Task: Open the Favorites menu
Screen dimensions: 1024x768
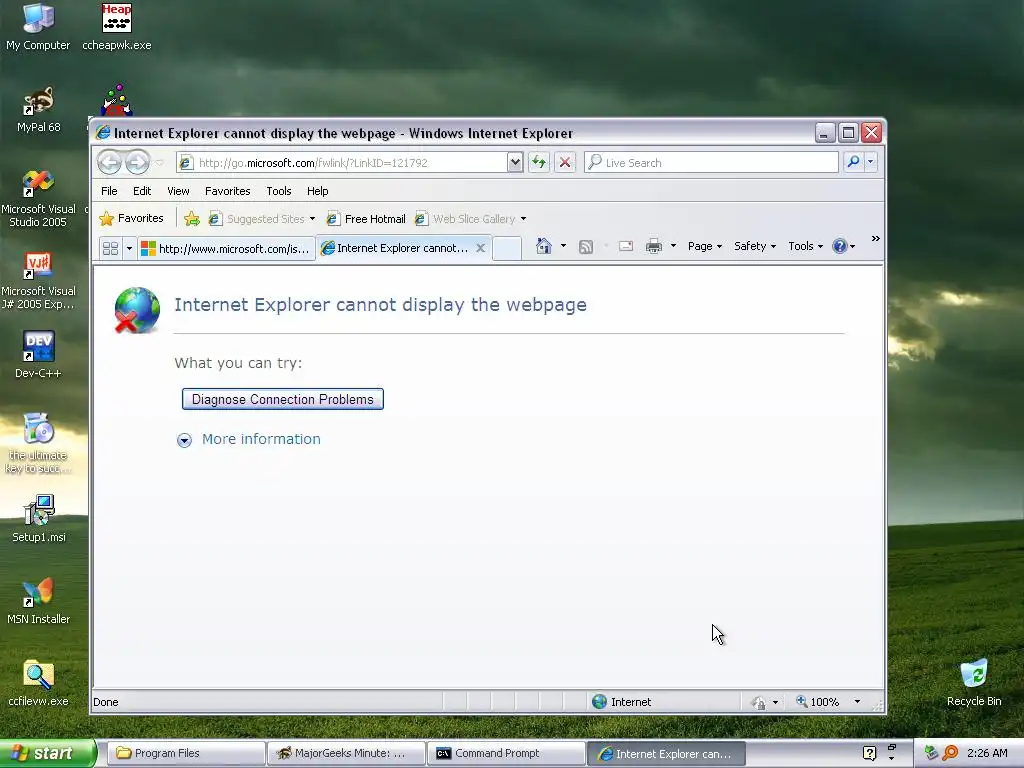Action: [x=227, y=191]
